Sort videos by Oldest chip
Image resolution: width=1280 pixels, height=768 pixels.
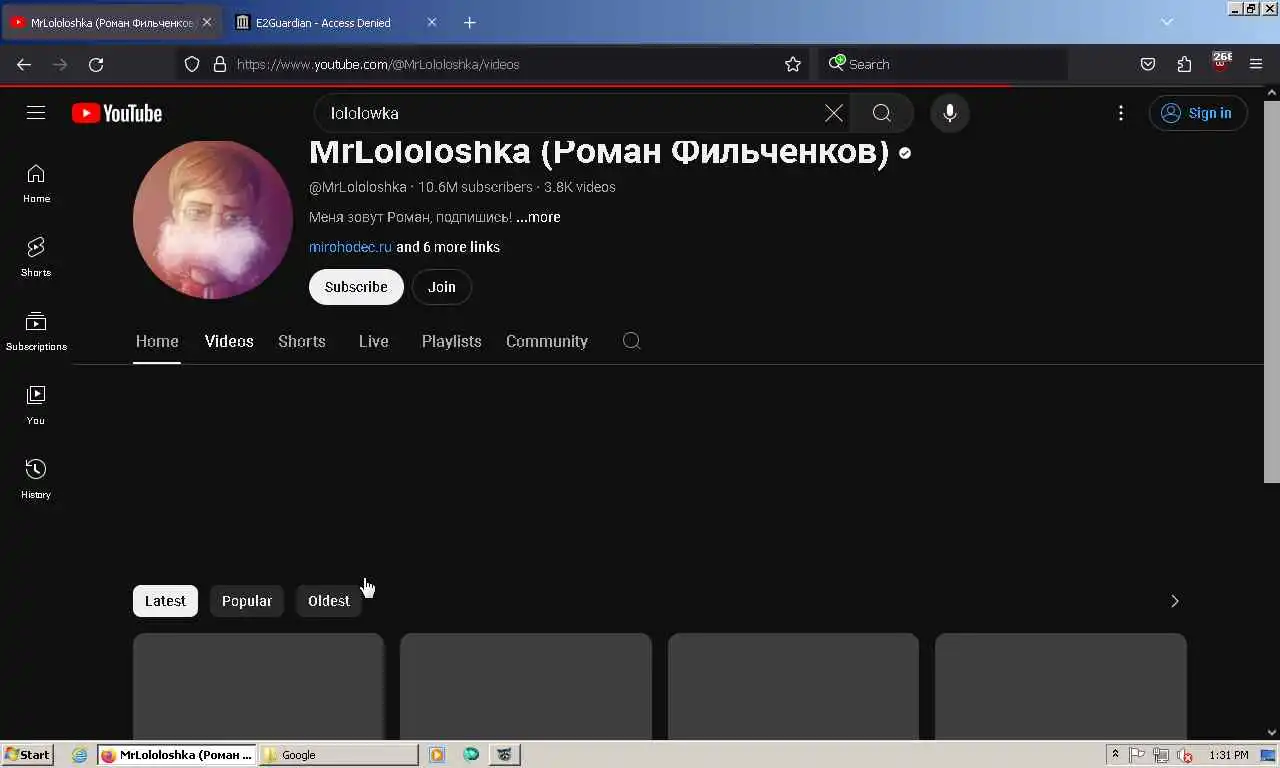(x=329, y=601)
